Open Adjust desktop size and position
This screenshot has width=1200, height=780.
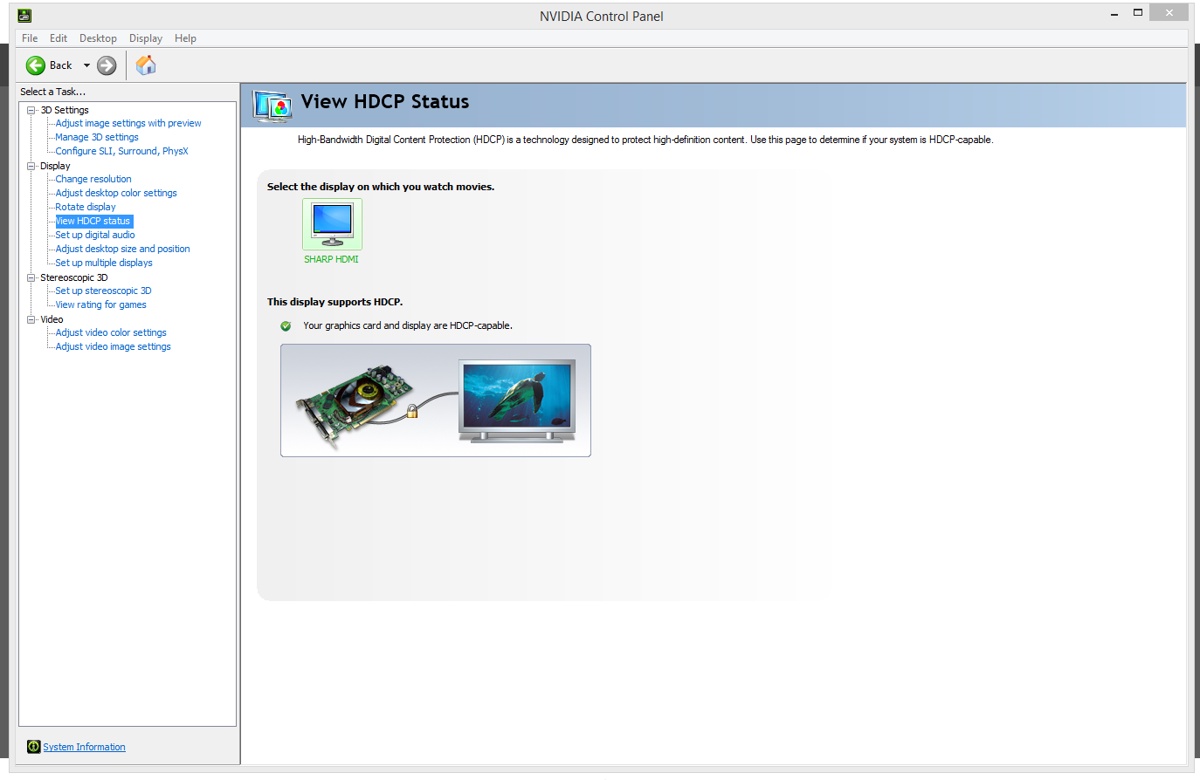click(x=122, y=249)
